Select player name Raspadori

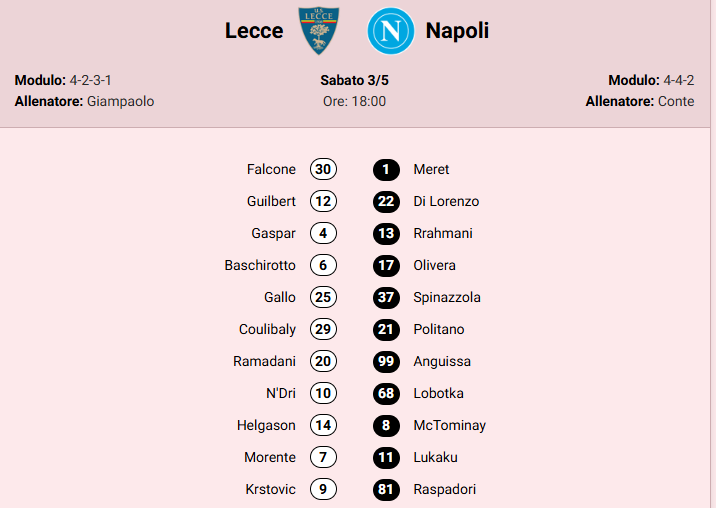pos(444,489)
